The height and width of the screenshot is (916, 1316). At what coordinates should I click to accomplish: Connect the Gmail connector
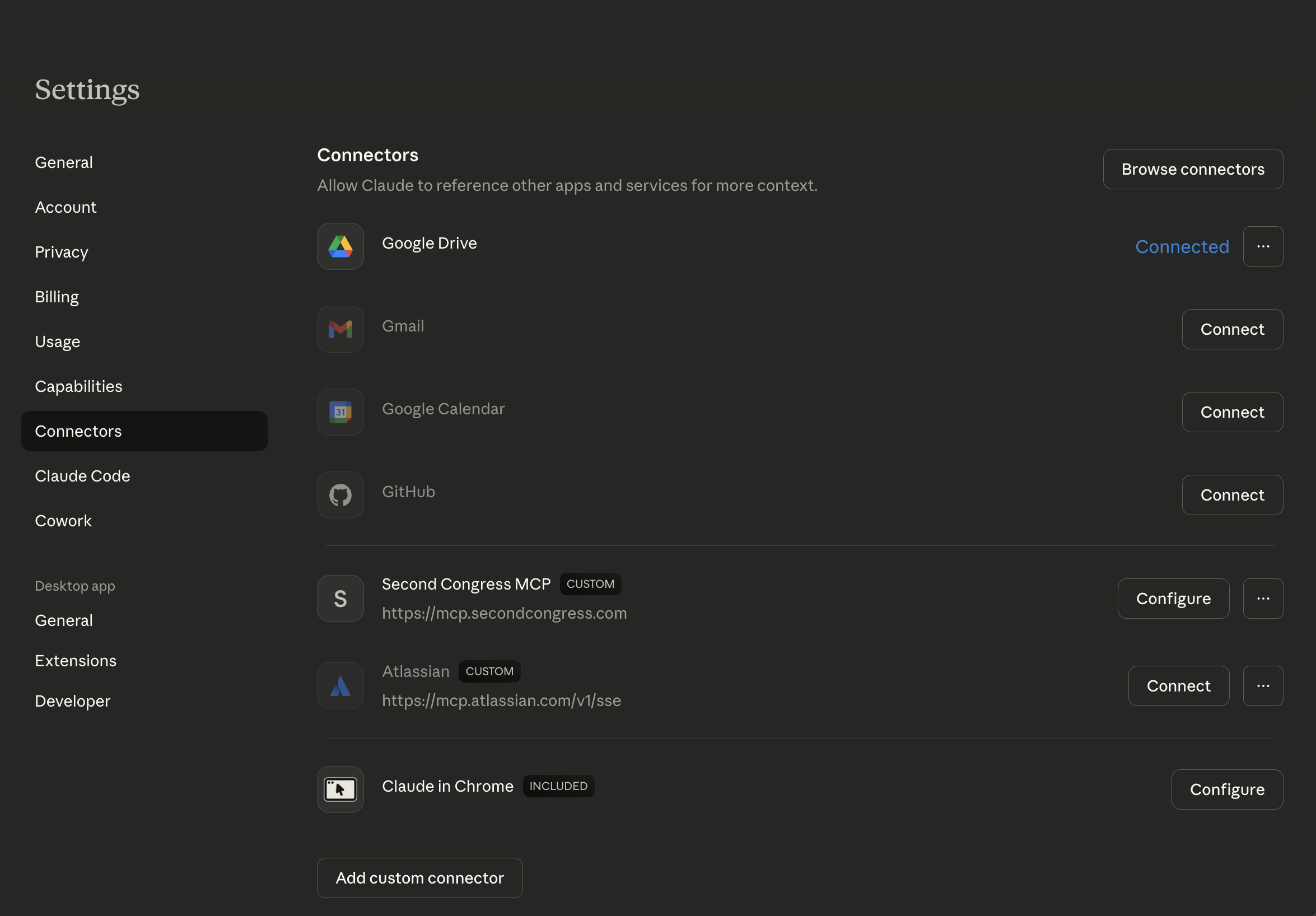point(1233,329)
